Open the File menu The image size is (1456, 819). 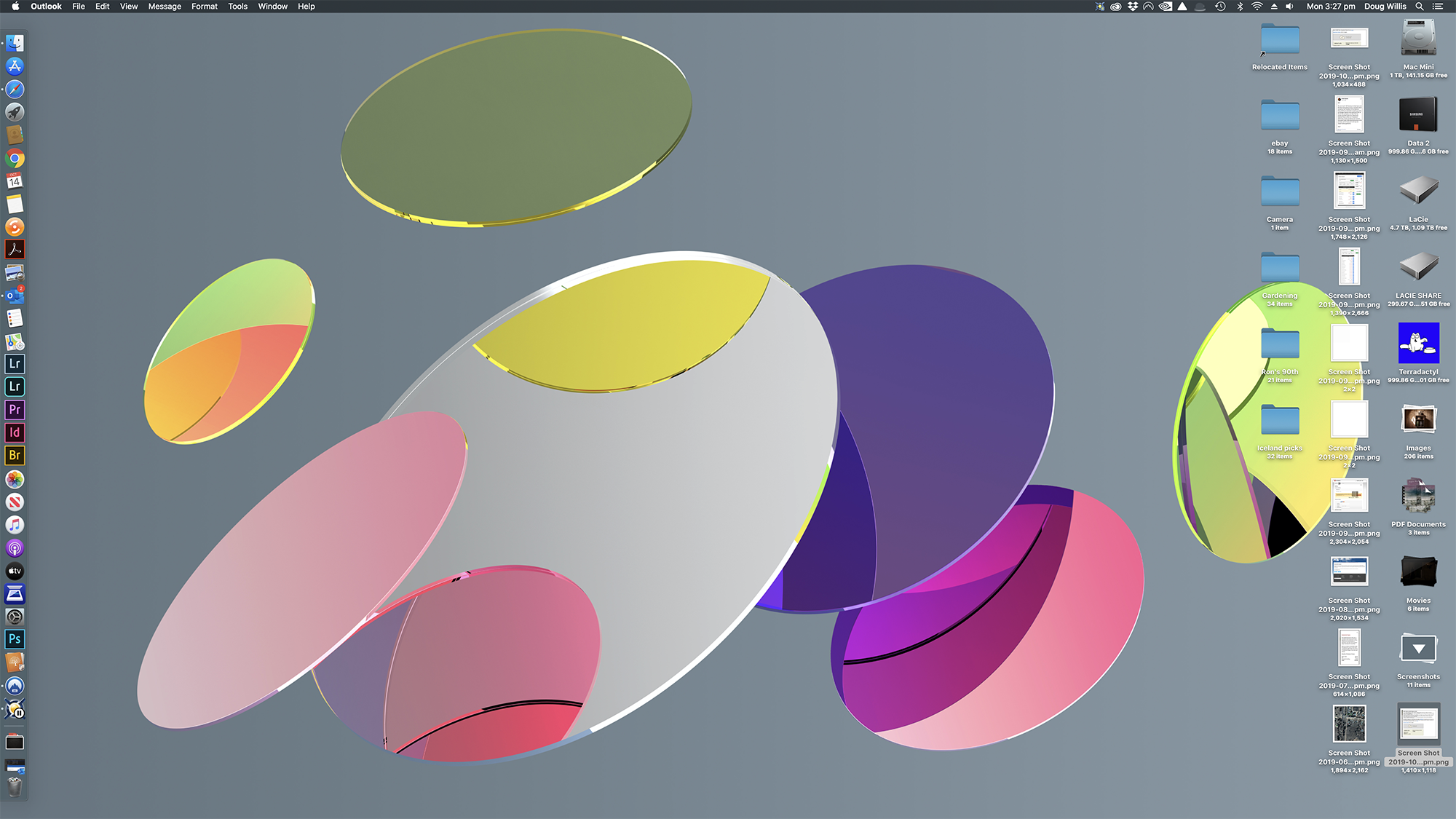[x=79, y=7]
